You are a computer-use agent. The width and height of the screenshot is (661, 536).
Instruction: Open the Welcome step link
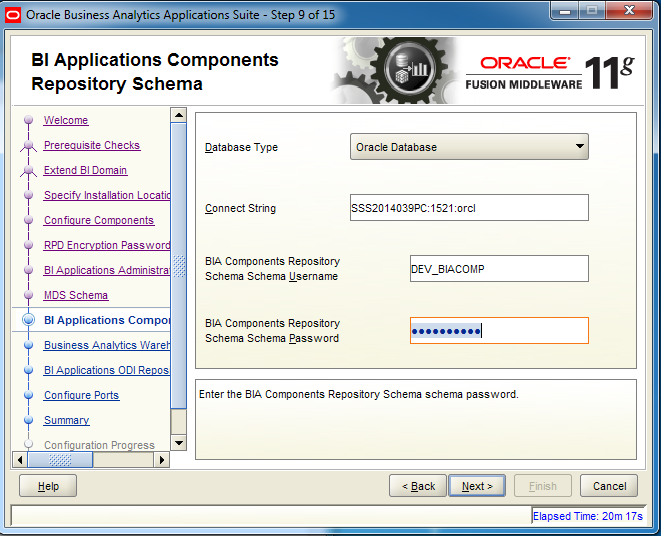coord(66,120)
